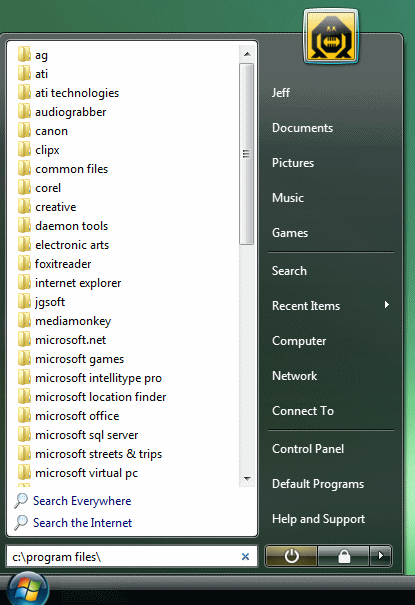Click the lock computer icon
This screenshot has width=415, height=605.
pyautogui.click(x=343, y=556)
